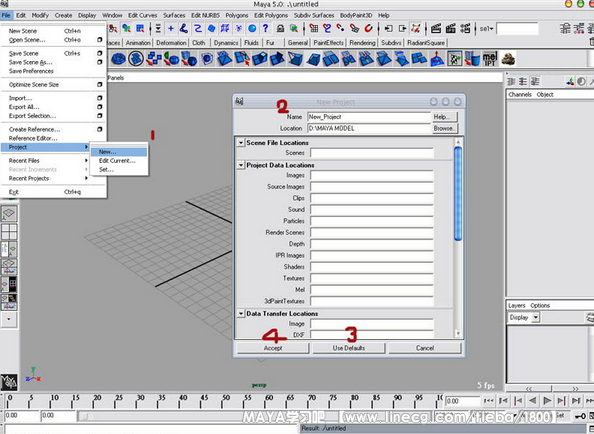The height and width of the screenshot is (434, 594).
Task: Click the input connections arrow icon
Action: [x=389, y=28]
